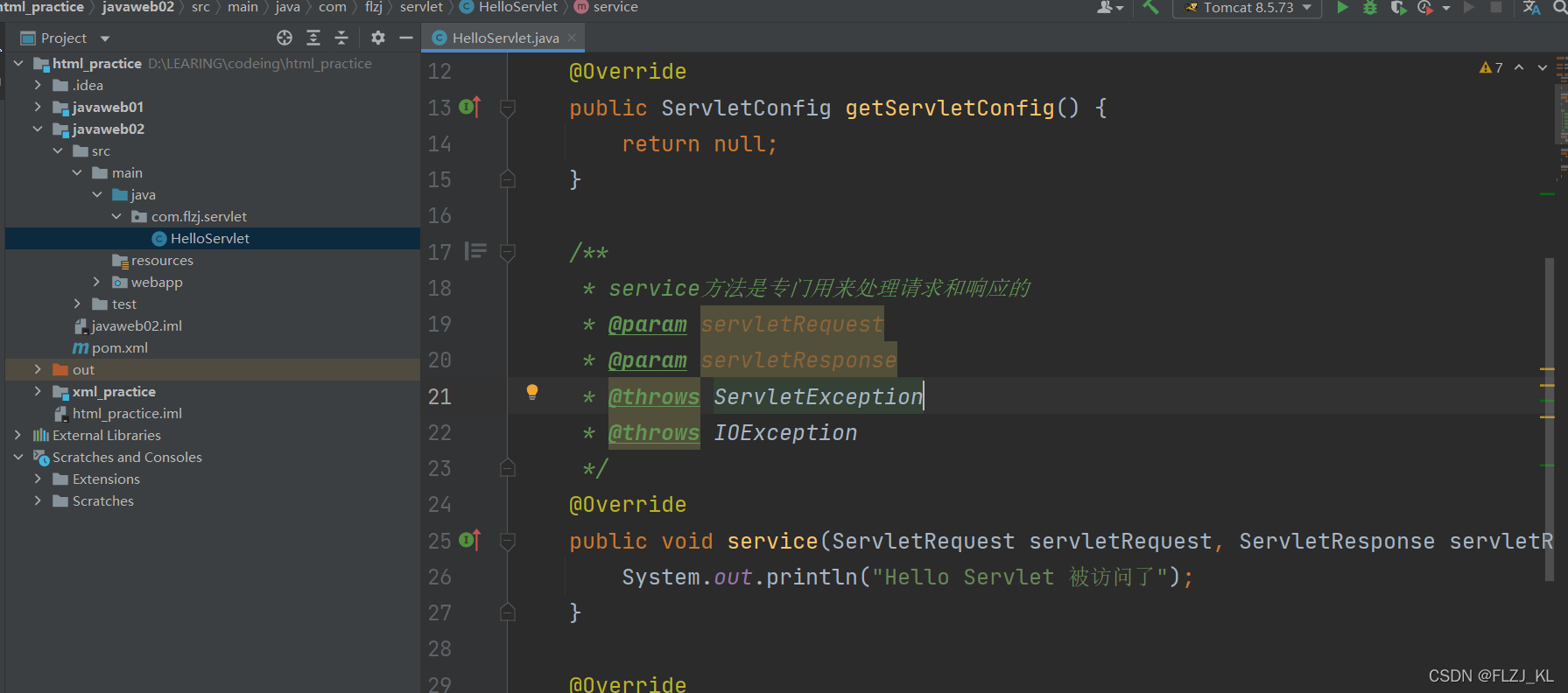Screen dimensions: 1568x693
Task: Select the resources folder
Action: tap(212, 260)
